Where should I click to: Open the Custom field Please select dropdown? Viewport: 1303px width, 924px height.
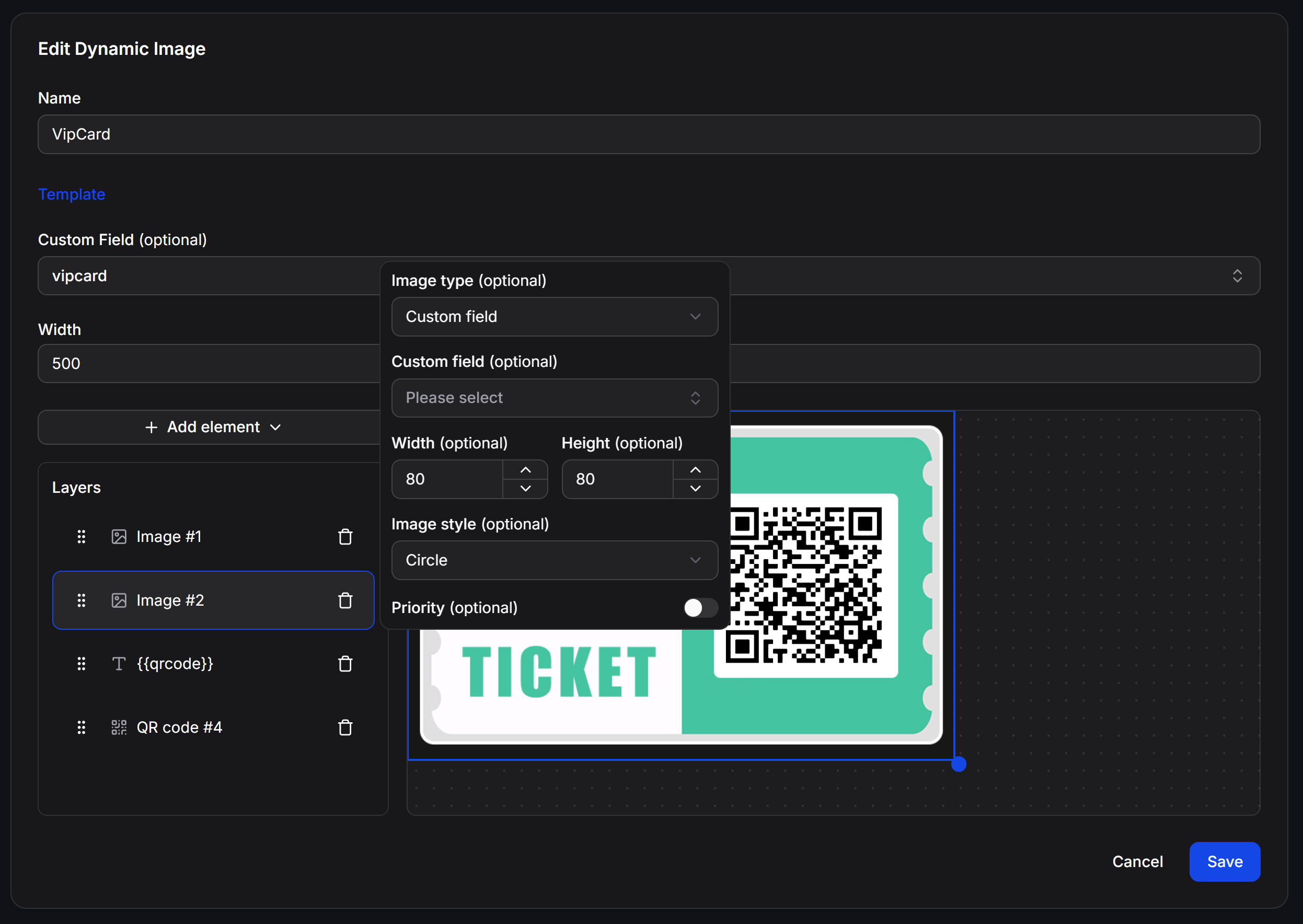tap(555, 398)
